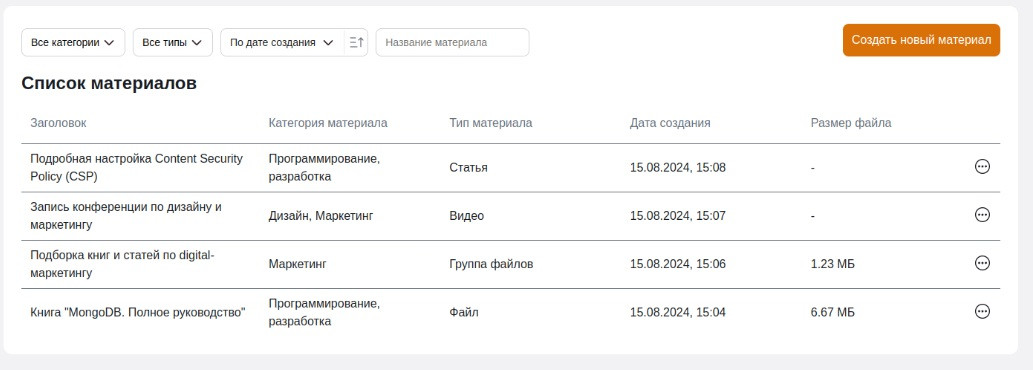Open Подборка книг и статей по digital-маркетингу
The width and height of the screenshot is (1033, 370).
123,263
